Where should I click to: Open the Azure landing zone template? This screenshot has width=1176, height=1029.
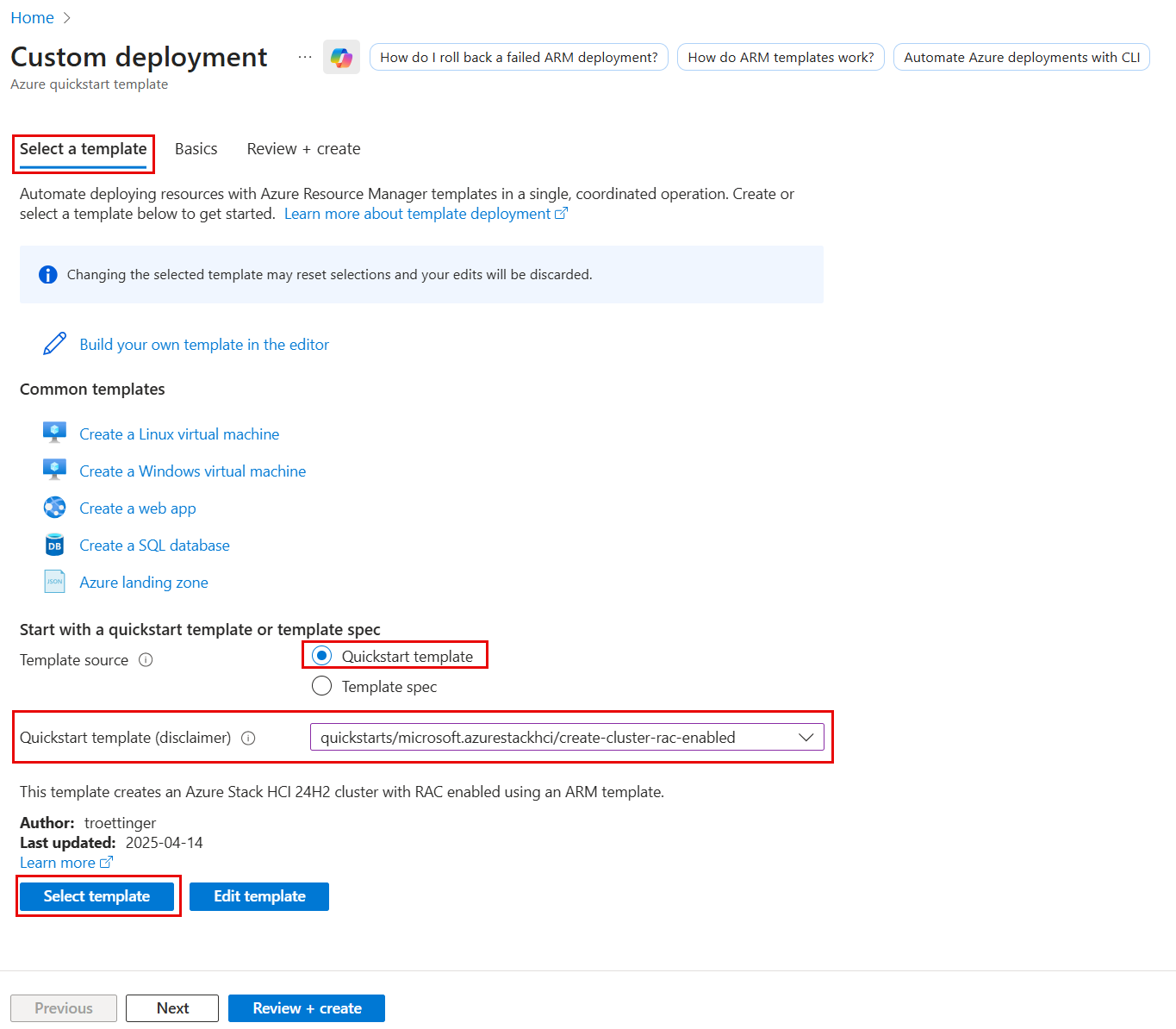144,583
